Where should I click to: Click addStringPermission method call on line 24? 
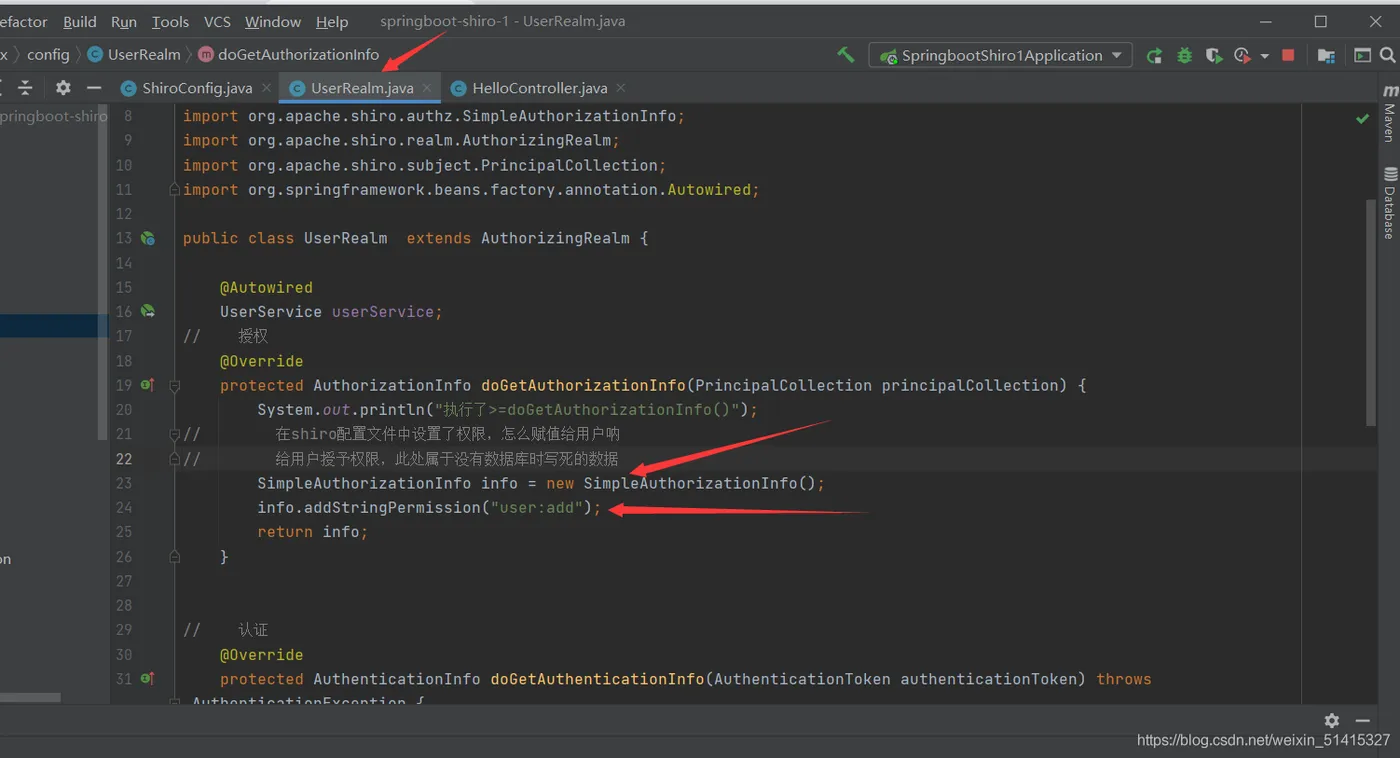[392, 508]
